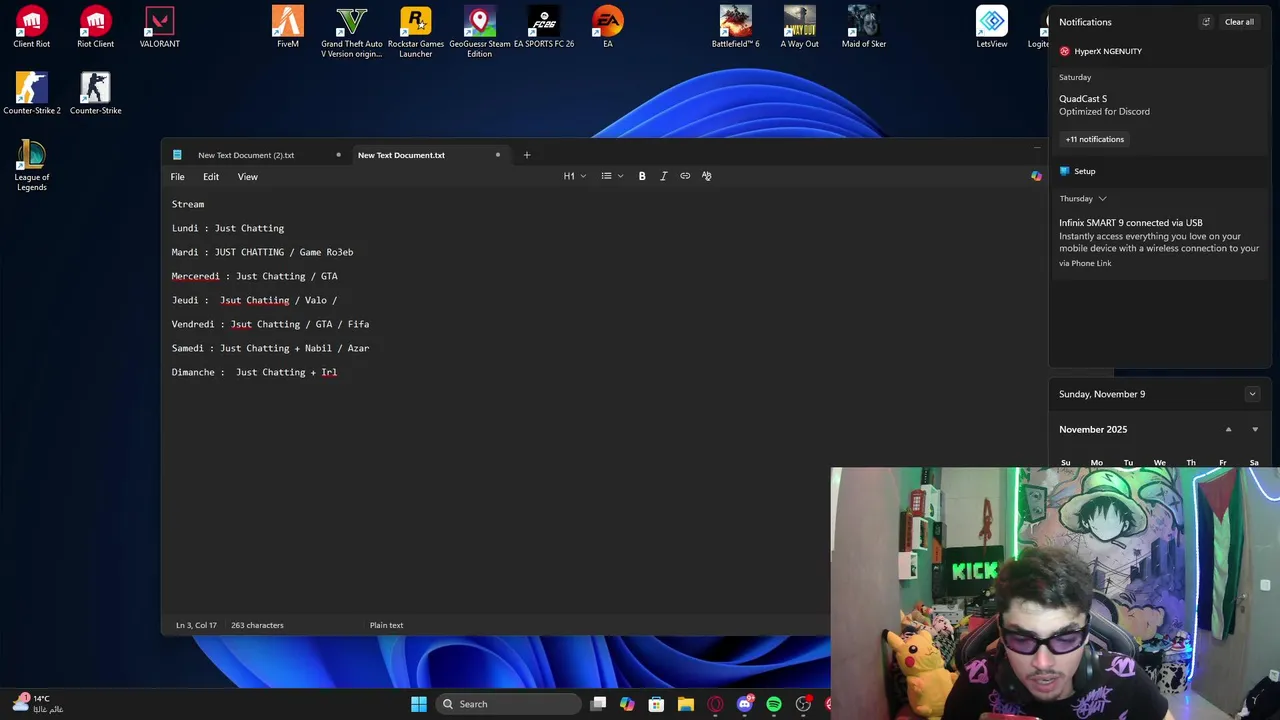Launch the Counter-Strike 2 shortcut
This screenshot has height=720, width=1280.
click(x=32, y=93)
